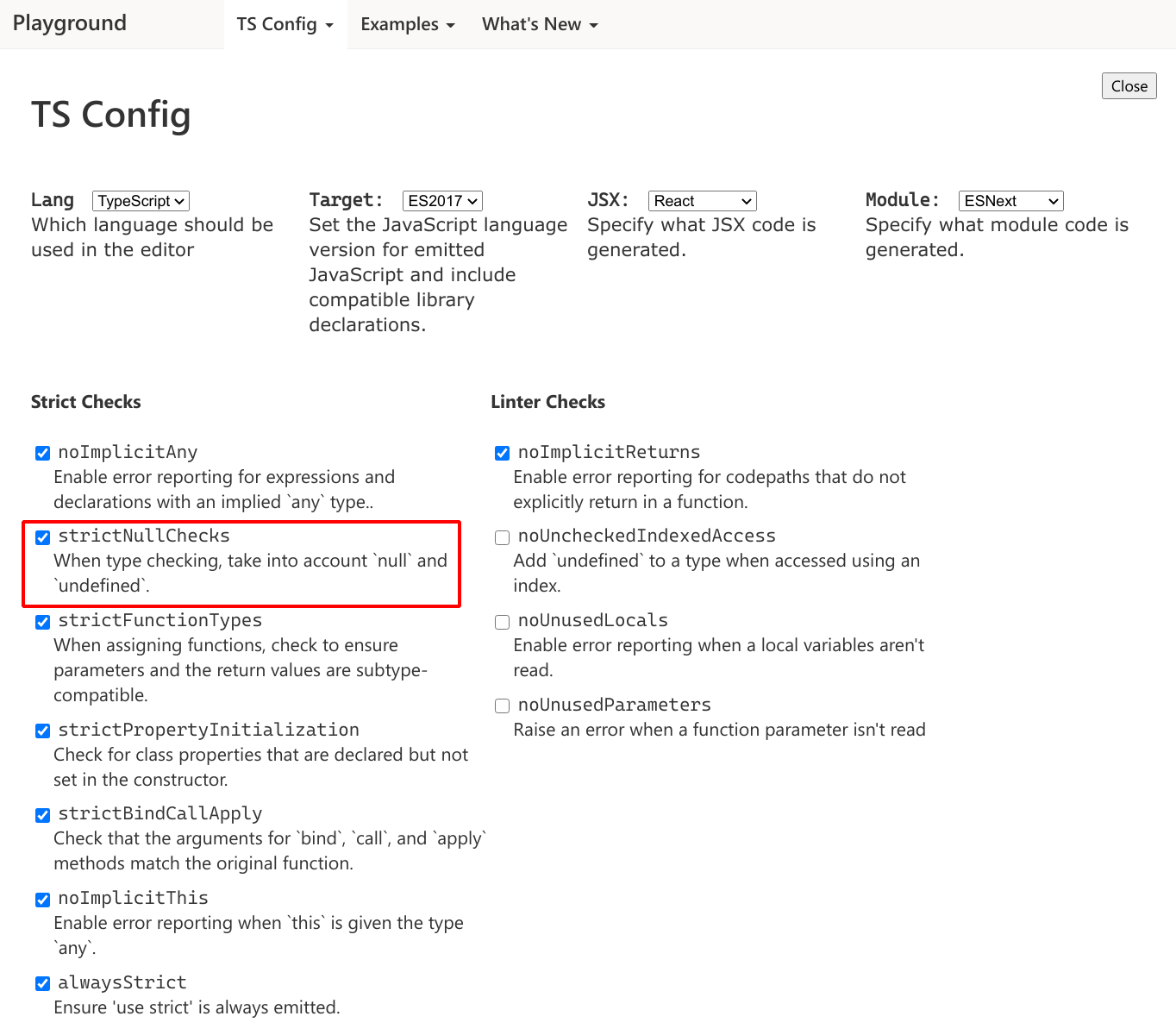1176x1035 pixels.
Task: Click the strictNullChecks label text
Action: [144, 536]
